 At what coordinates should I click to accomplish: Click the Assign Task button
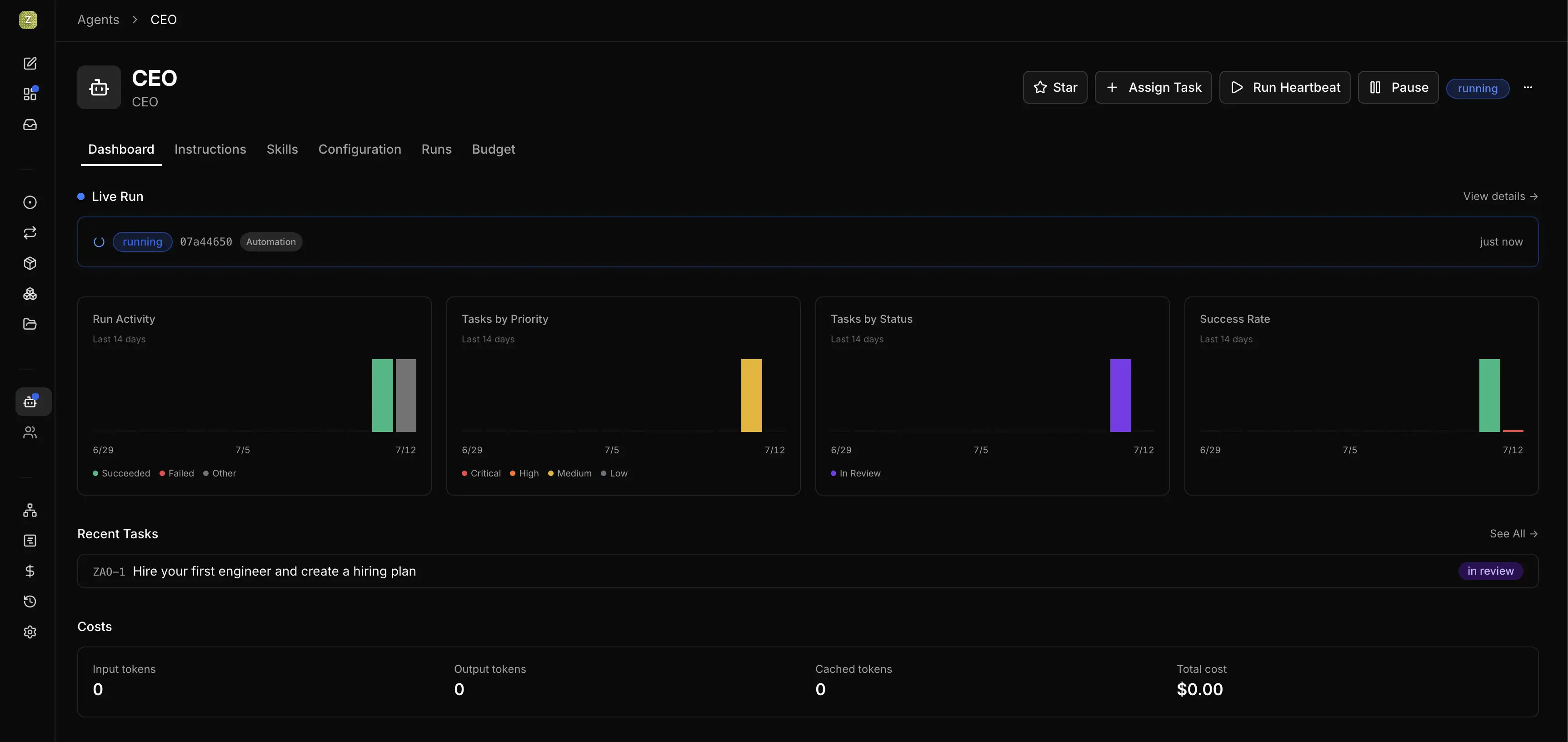tap(1153, 87)
